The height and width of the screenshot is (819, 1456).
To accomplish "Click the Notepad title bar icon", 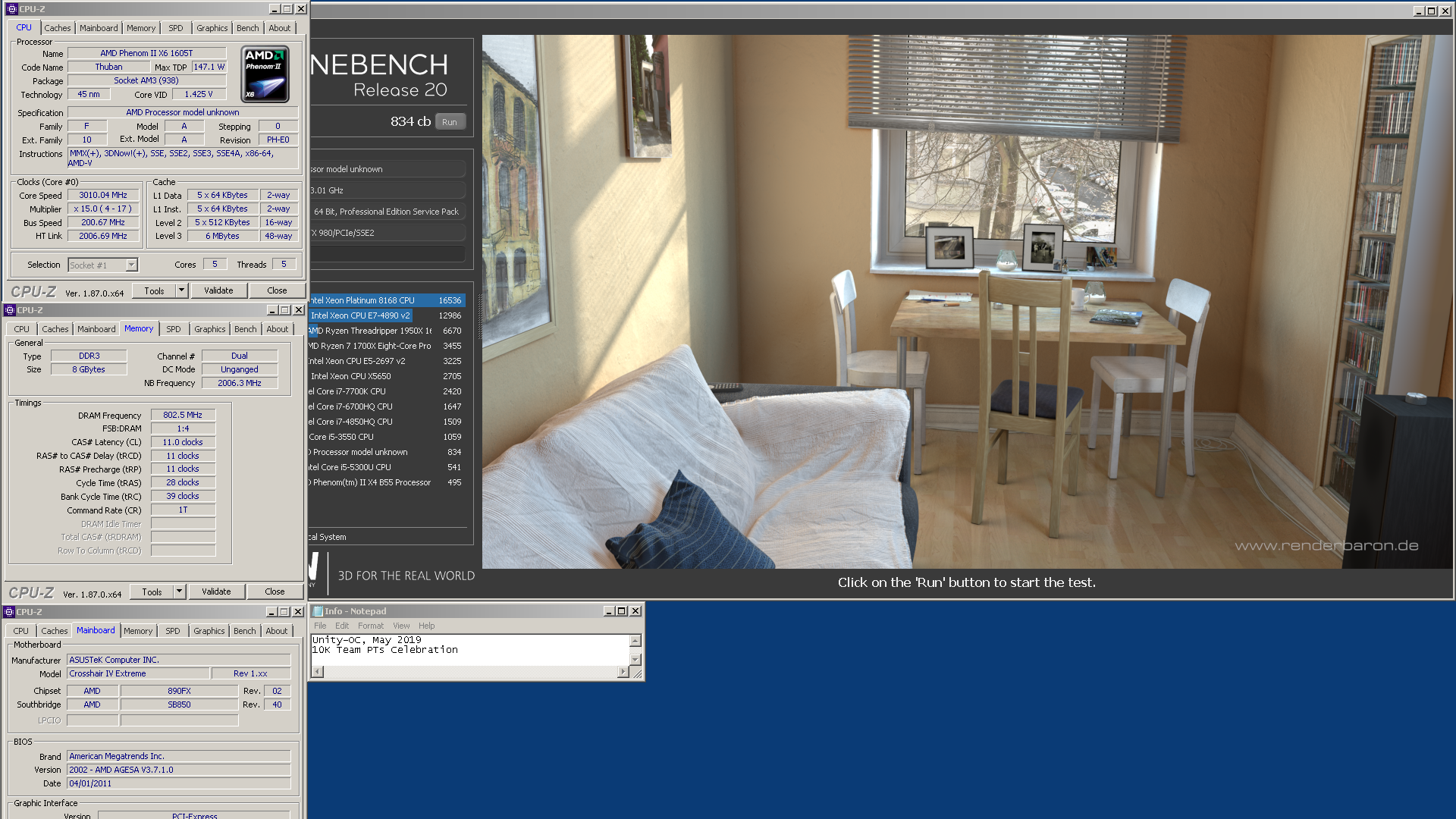I will click(x=318, y=611).
